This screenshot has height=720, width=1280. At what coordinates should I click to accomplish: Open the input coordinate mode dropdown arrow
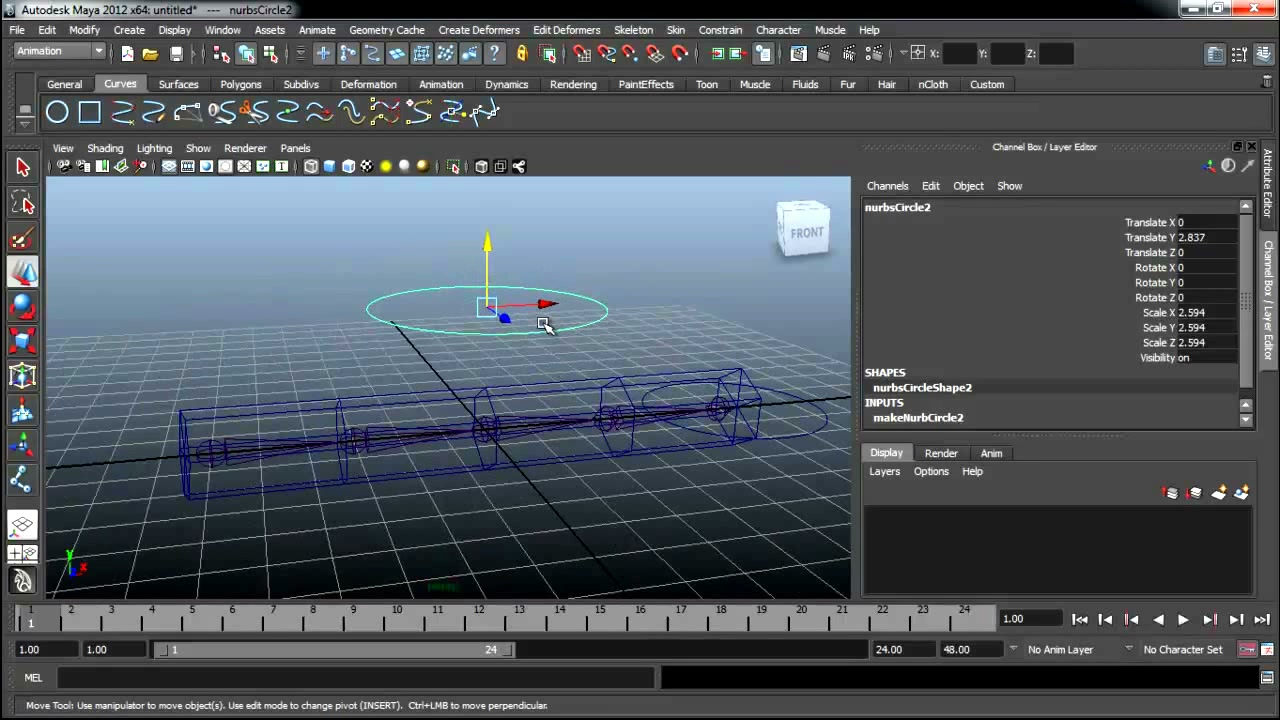(x=903, y=52)
